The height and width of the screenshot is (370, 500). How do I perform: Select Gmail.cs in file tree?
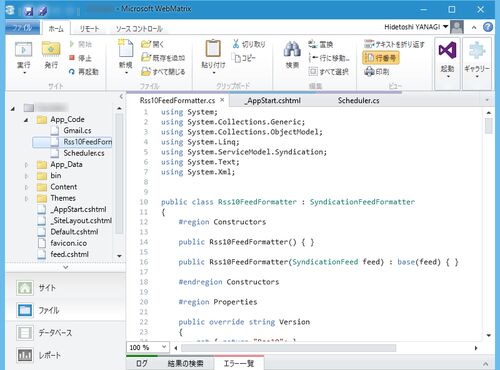click(x=77, y=130)
